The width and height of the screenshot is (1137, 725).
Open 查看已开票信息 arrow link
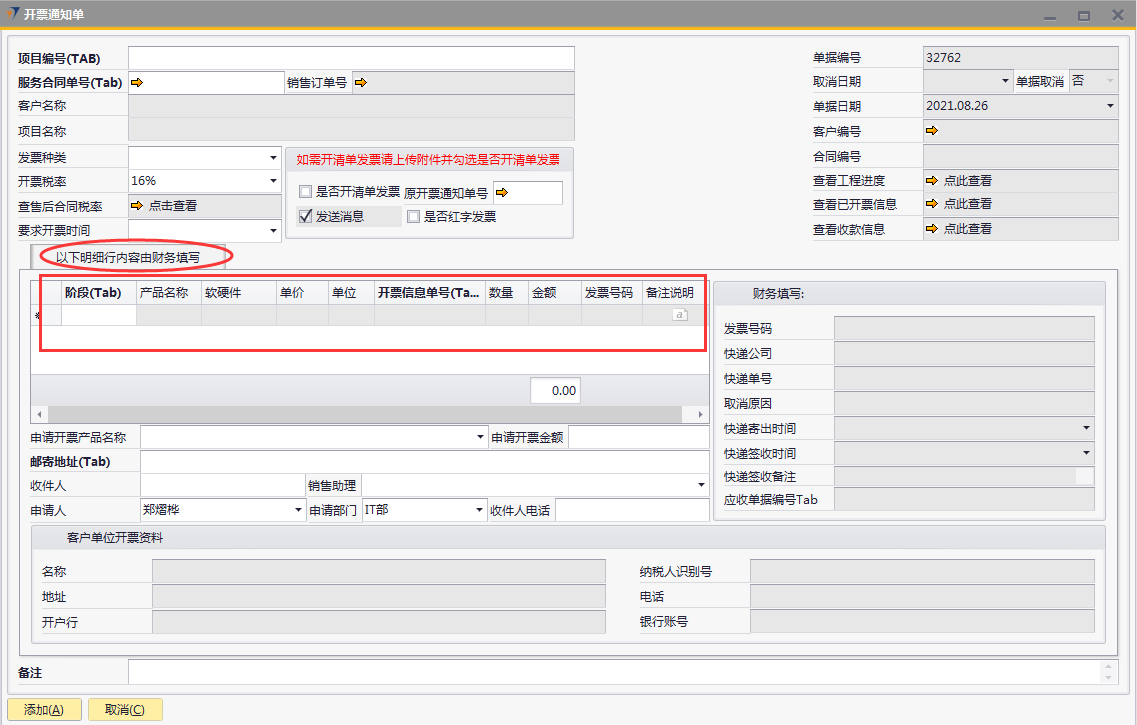(x=932, y=204)
